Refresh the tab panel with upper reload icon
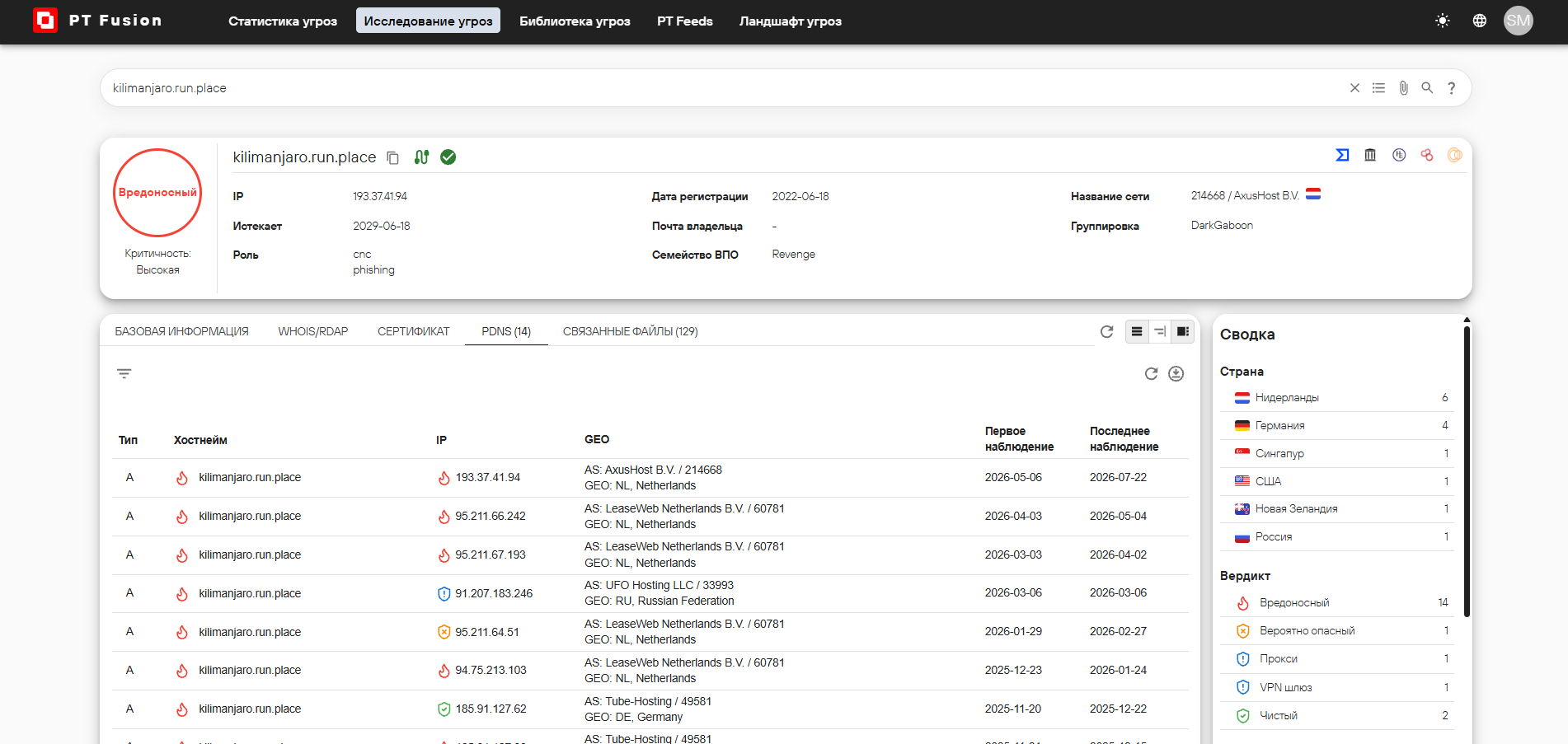Image resolution: width=1568 pixels, height=744 pixels. (x=1107, y=331)
